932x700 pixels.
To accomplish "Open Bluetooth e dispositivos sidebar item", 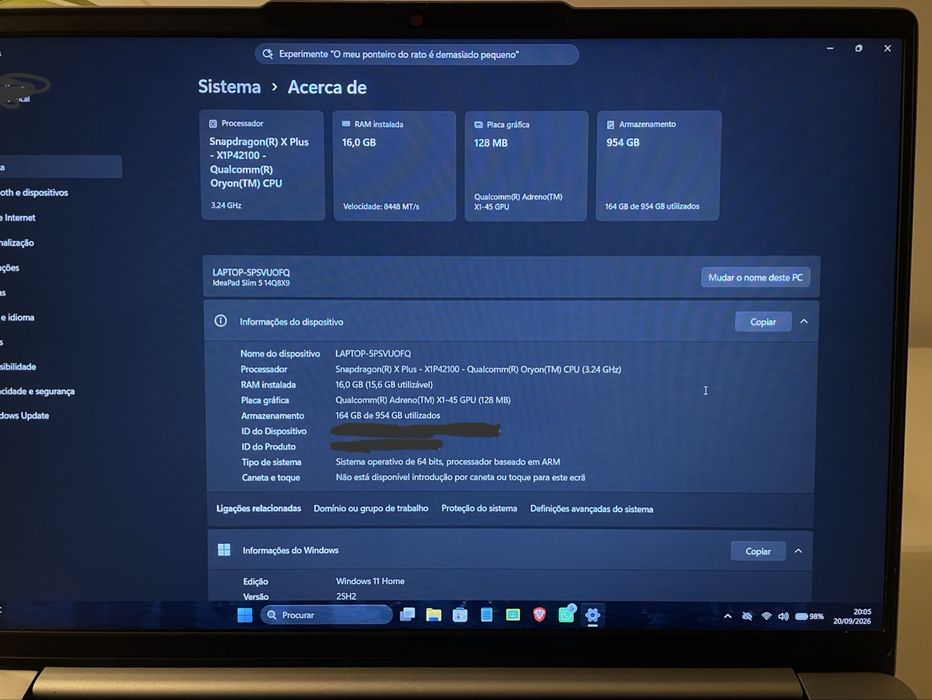I will click(34, 193).
